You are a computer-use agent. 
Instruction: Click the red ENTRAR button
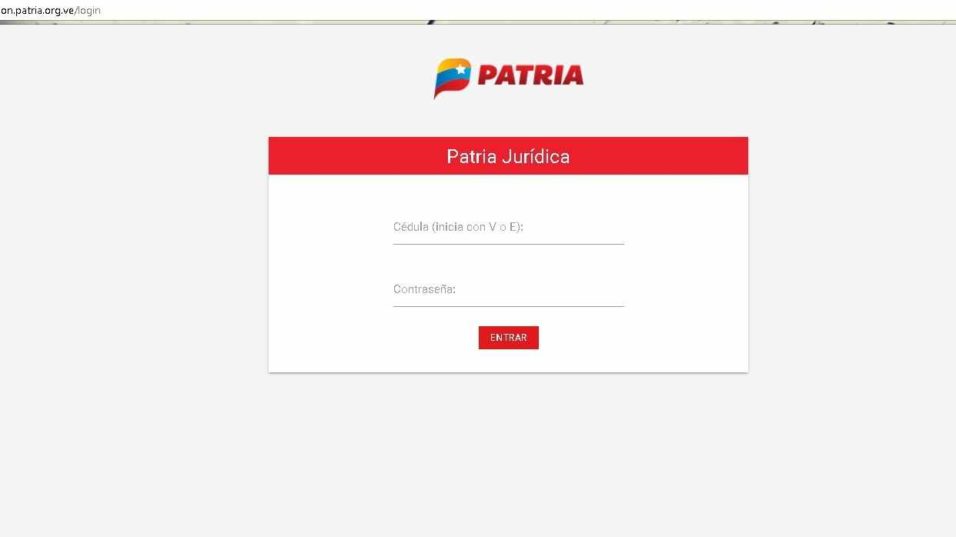point(508,338)
